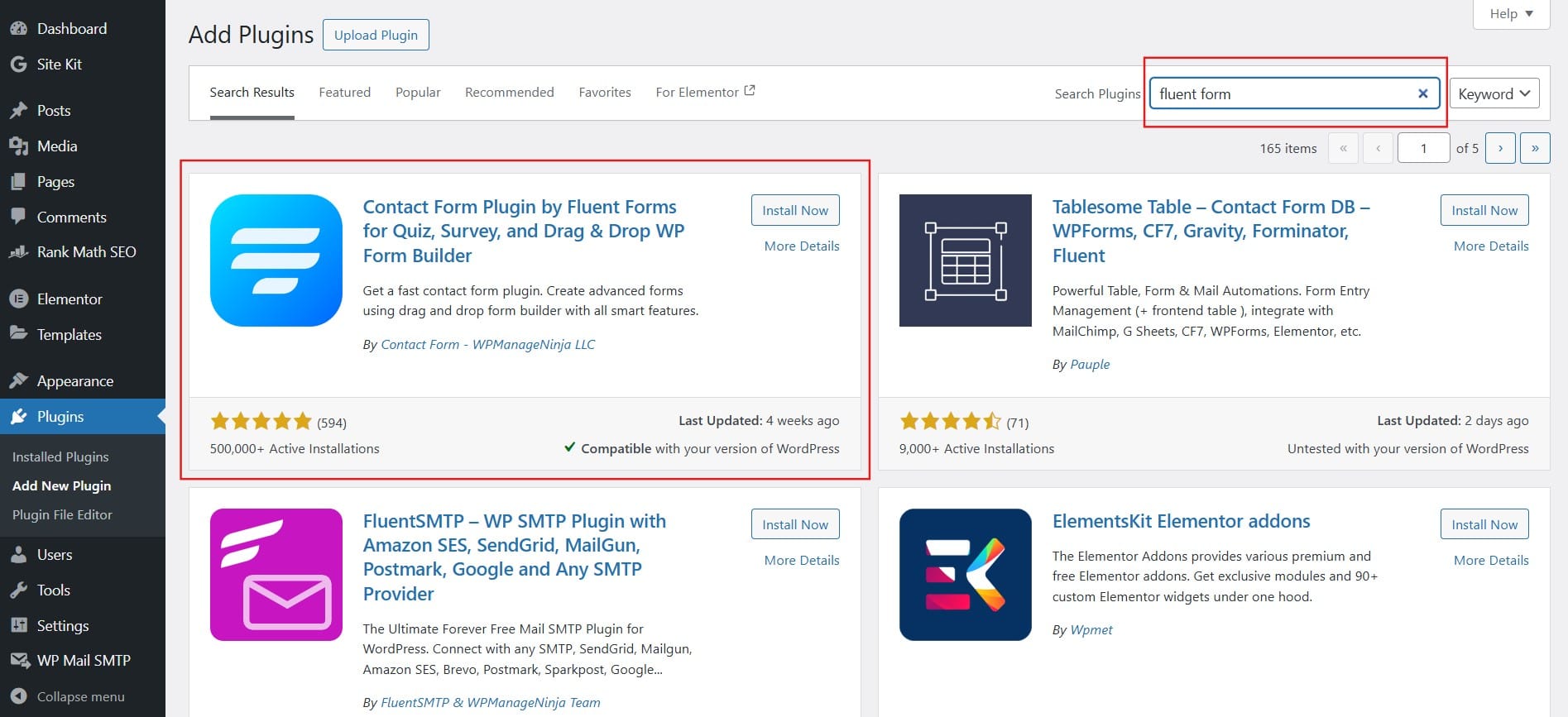Click the external link icon beside For Elementor
The image size is (1568, 717).
[750, 91]
